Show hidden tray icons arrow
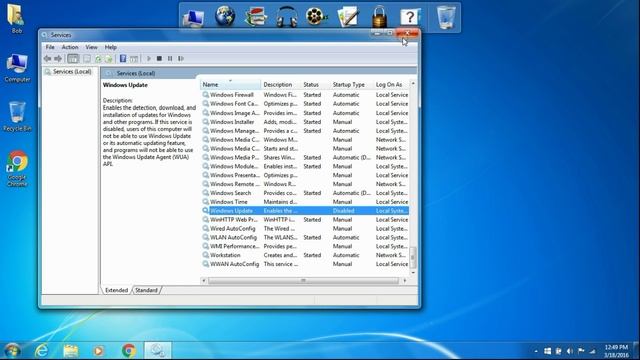 536,351
